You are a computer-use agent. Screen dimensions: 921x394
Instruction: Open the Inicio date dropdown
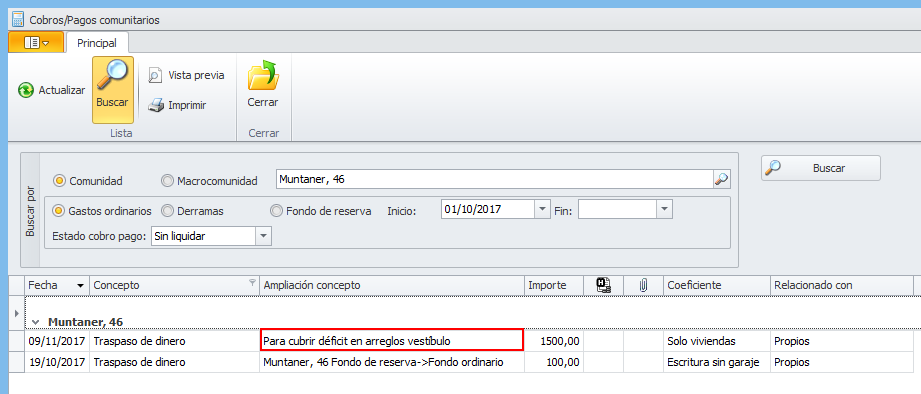click(542, 208)
